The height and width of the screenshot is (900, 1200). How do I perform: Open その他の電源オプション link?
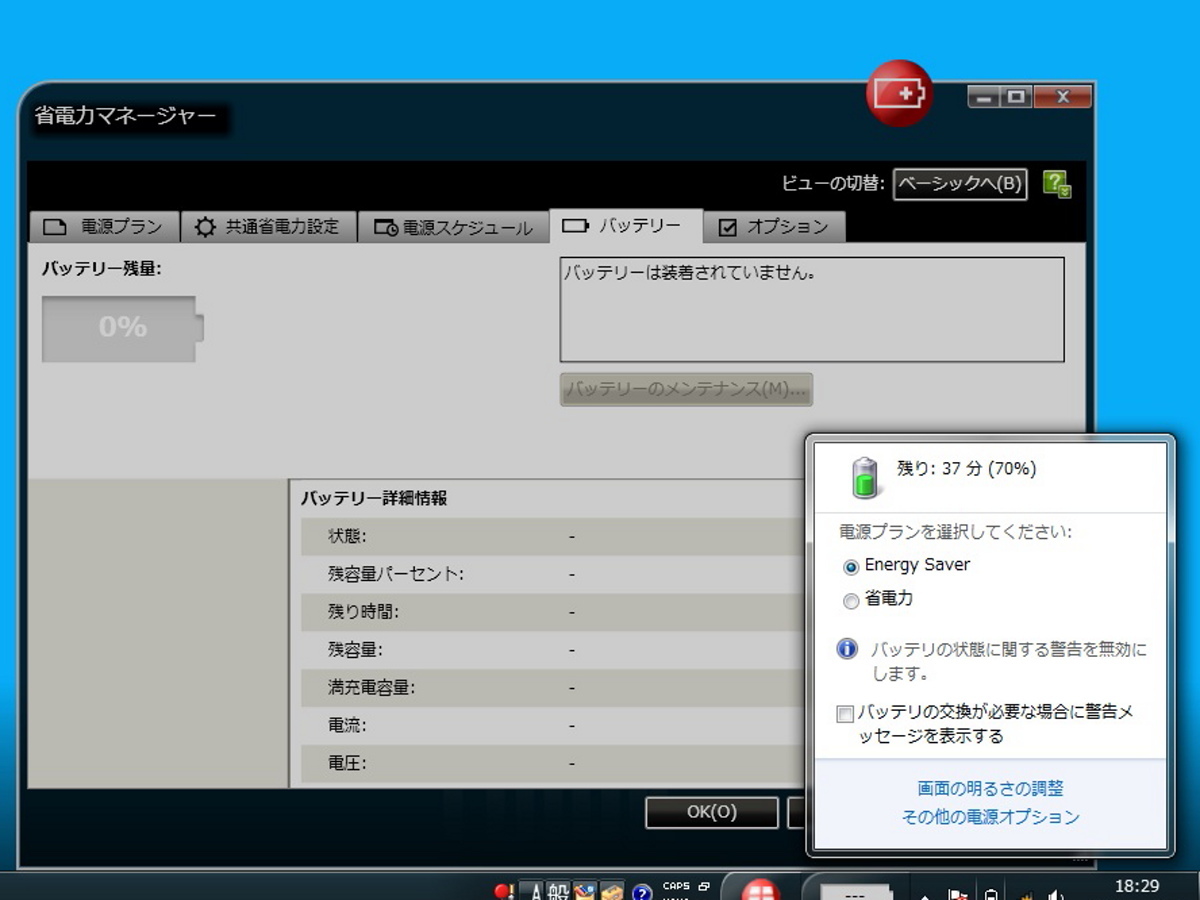990,817
